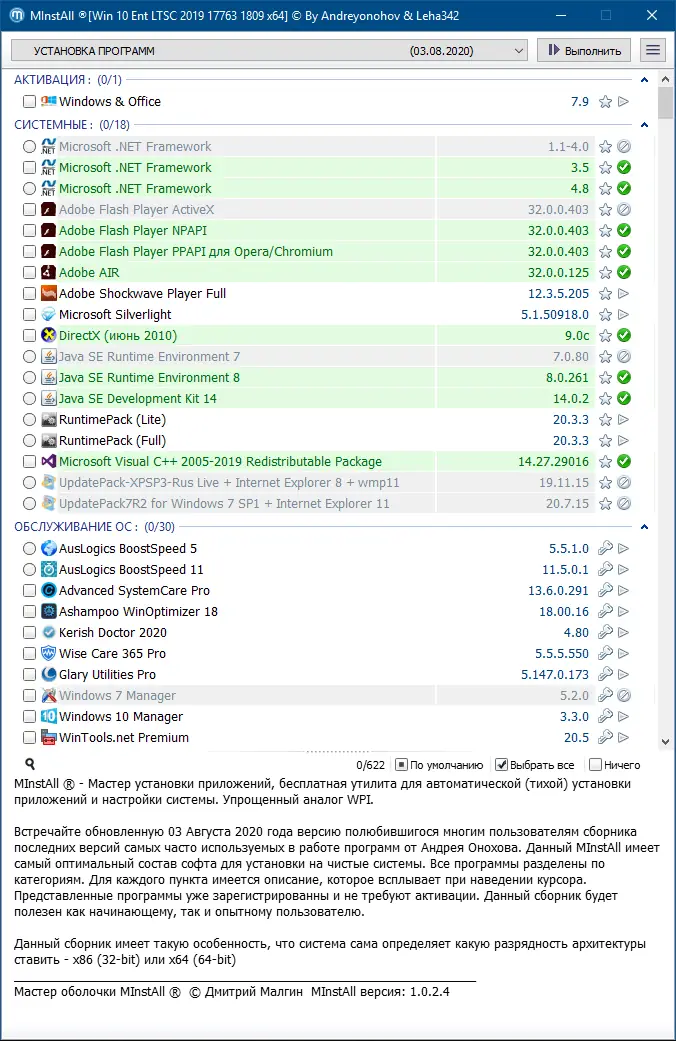The width and height of the screenshot is (676, 1041).
Task: Check Microsoft .NET Framework 3.5 checkbox
Action: coord(29,167)
